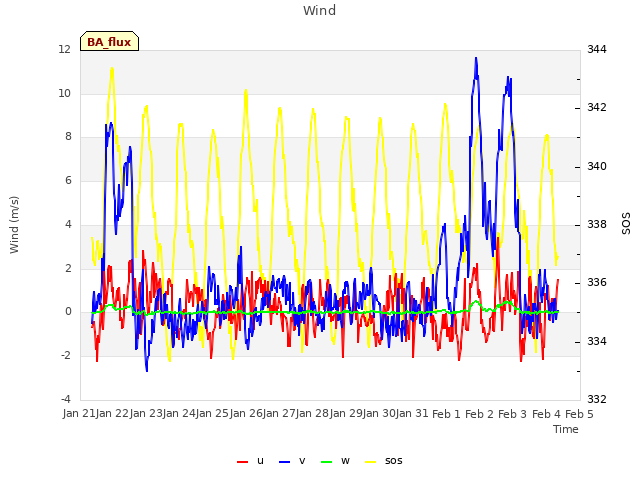
Task: Select the 'Jan 23' date tick
Action: 146,413
